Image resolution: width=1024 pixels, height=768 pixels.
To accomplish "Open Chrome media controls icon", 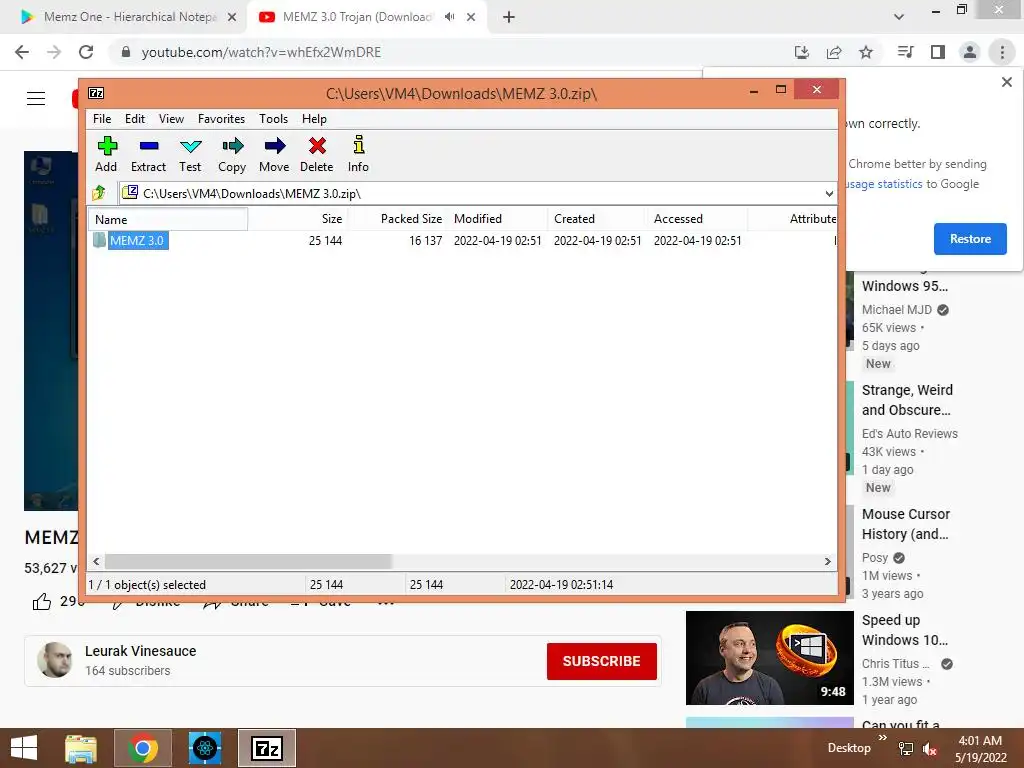I will pos(905,52).
